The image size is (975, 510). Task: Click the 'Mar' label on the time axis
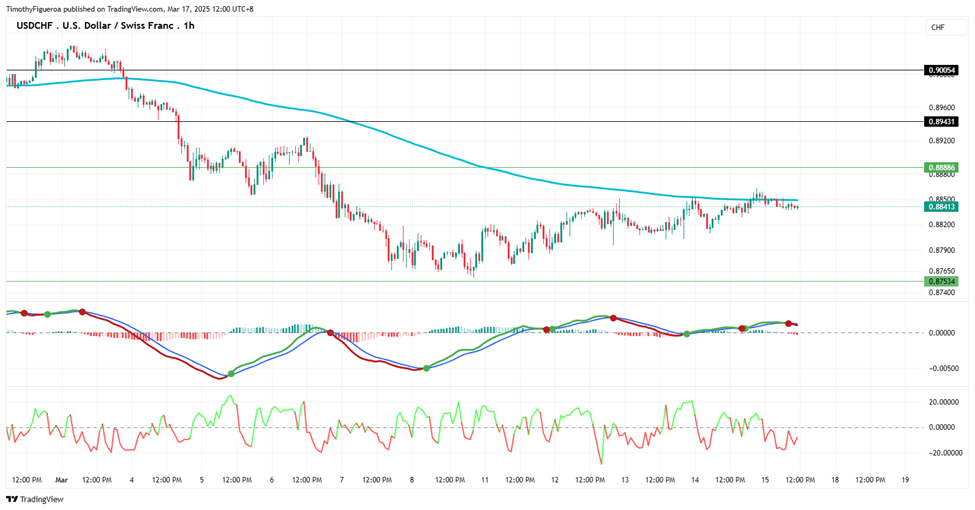click(62, 480)
